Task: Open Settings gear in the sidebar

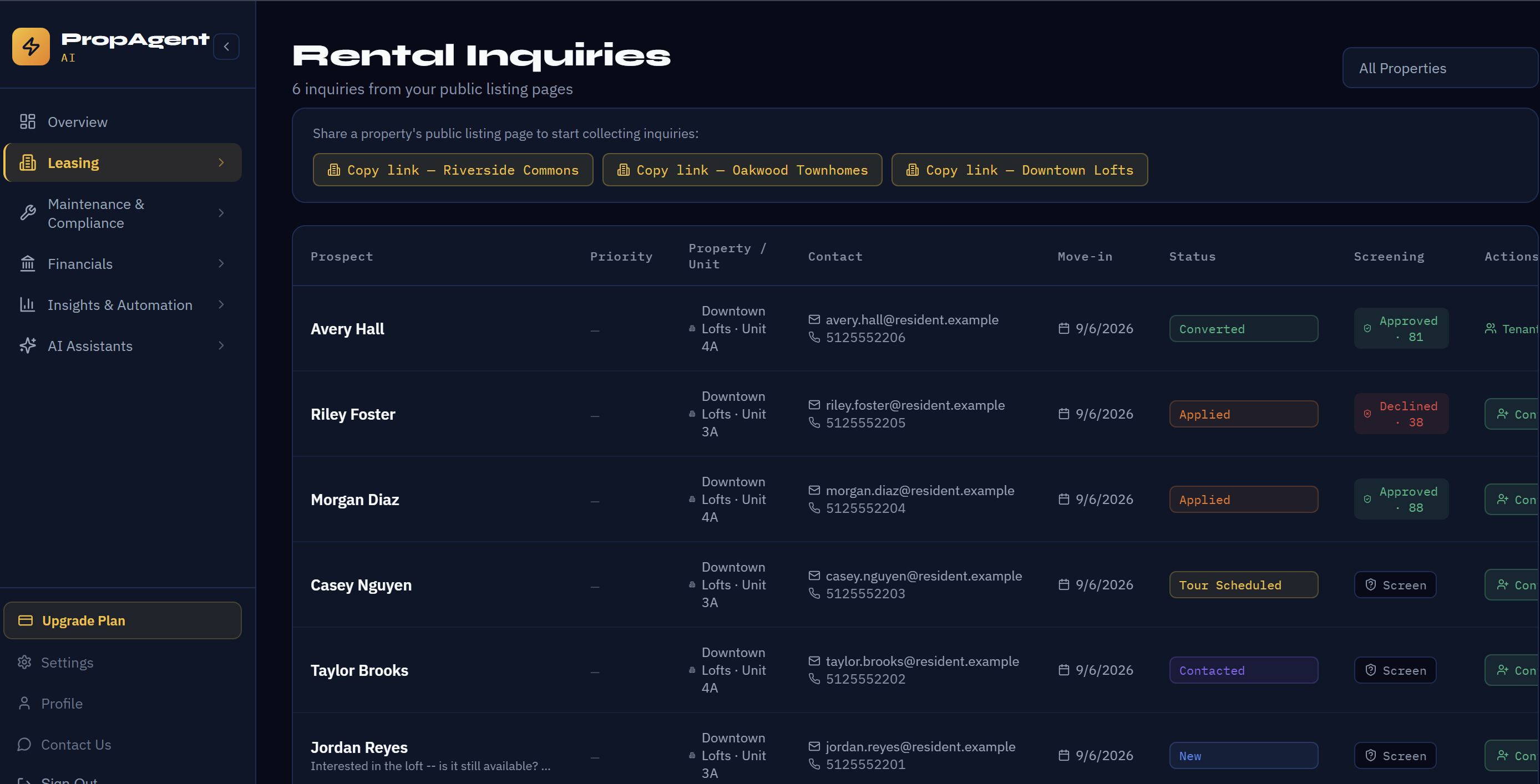Action: tap(24, 663)
